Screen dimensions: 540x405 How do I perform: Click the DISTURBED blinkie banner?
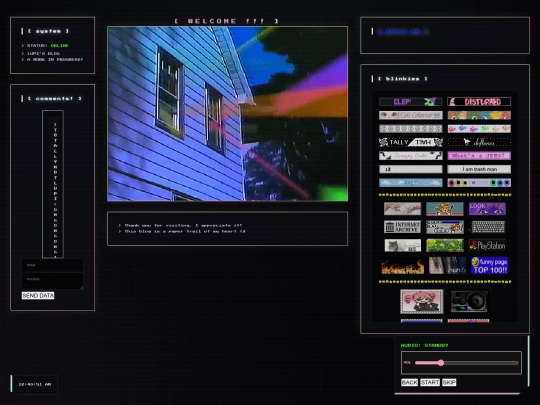click(x=479, y=102)
